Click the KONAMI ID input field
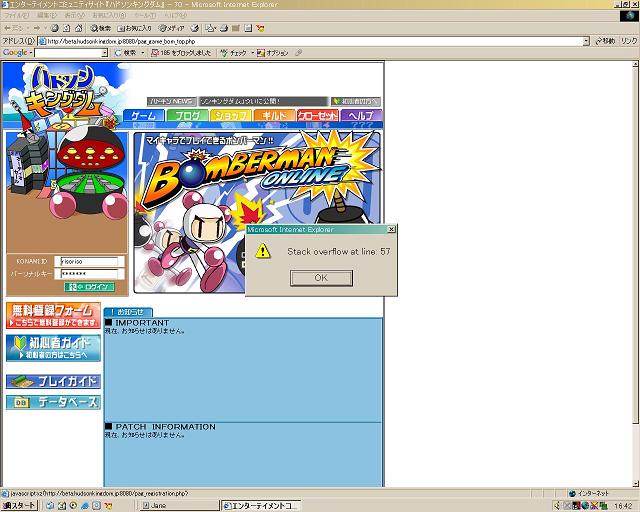Image resolution: width=640 pixels, height=512 pixels. tap(89, 261)
